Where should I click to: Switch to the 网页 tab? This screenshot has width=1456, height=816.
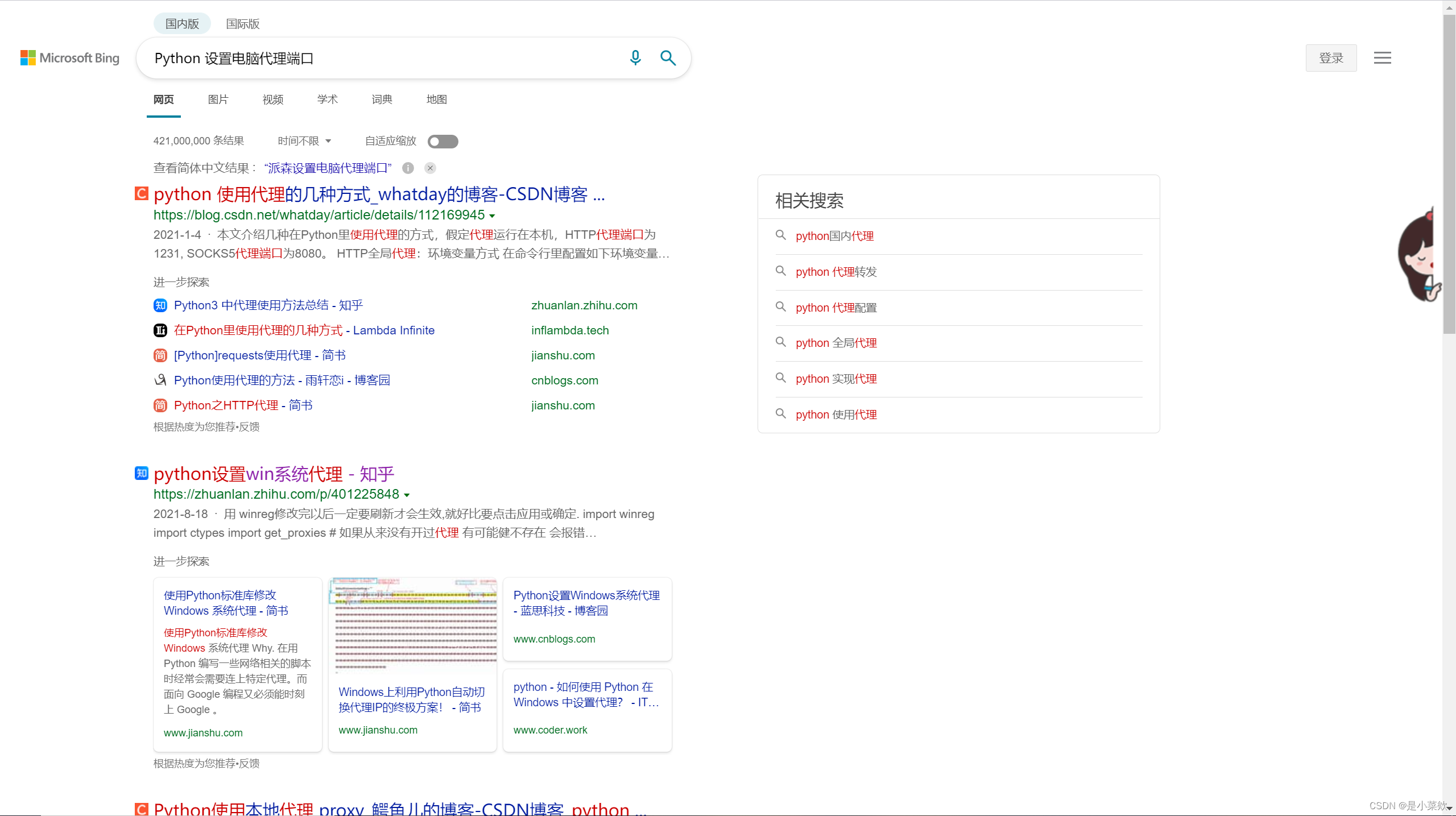point(164,100)
